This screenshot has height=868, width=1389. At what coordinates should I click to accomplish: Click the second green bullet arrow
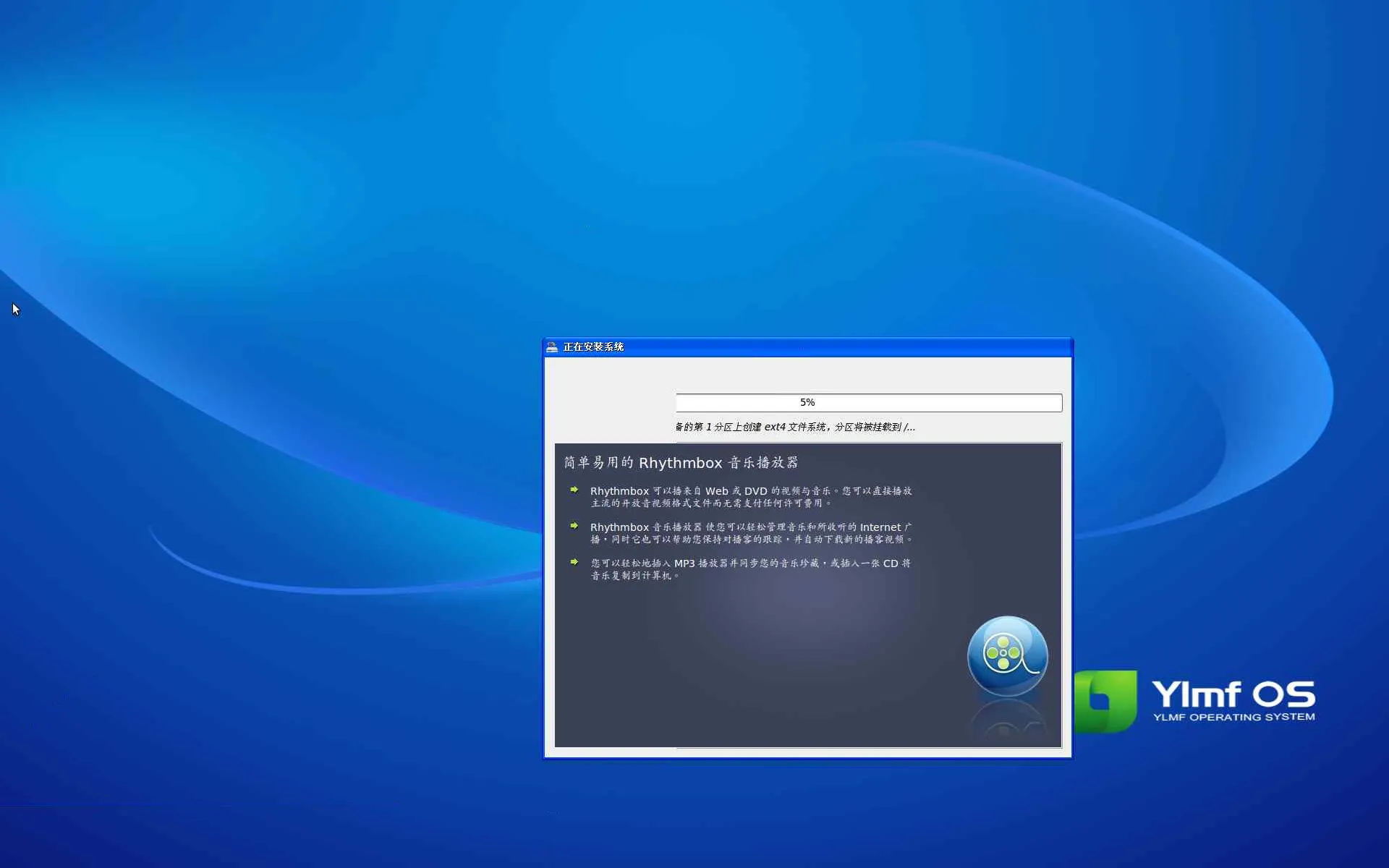point(574,527)
